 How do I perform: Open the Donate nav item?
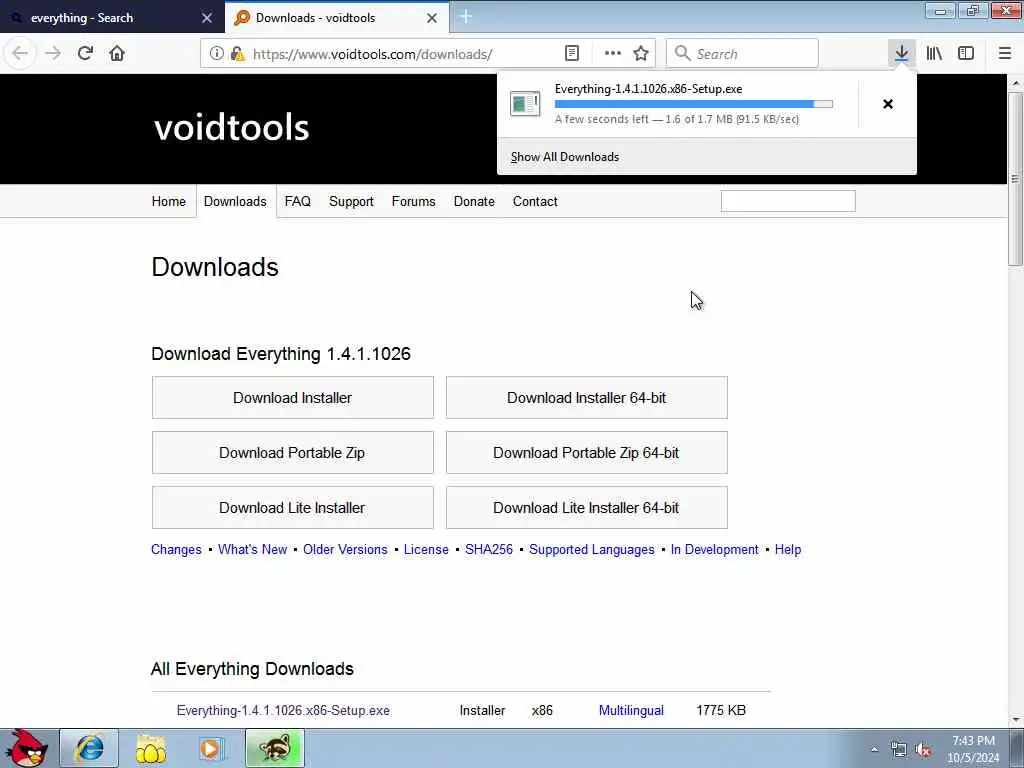[x=474, y=201]
